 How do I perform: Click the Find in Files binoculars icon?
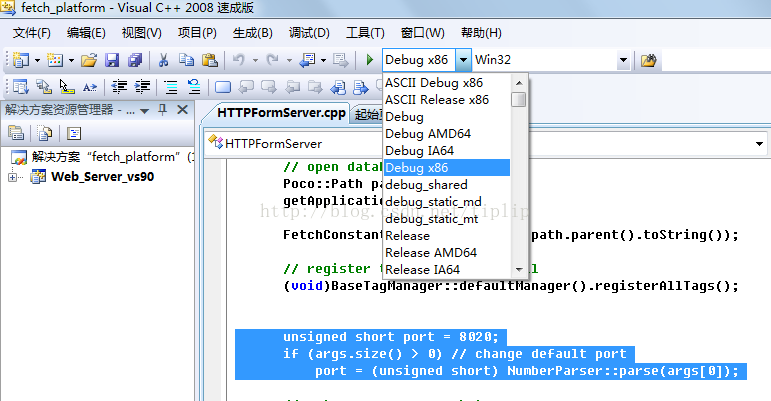point(649,60)
